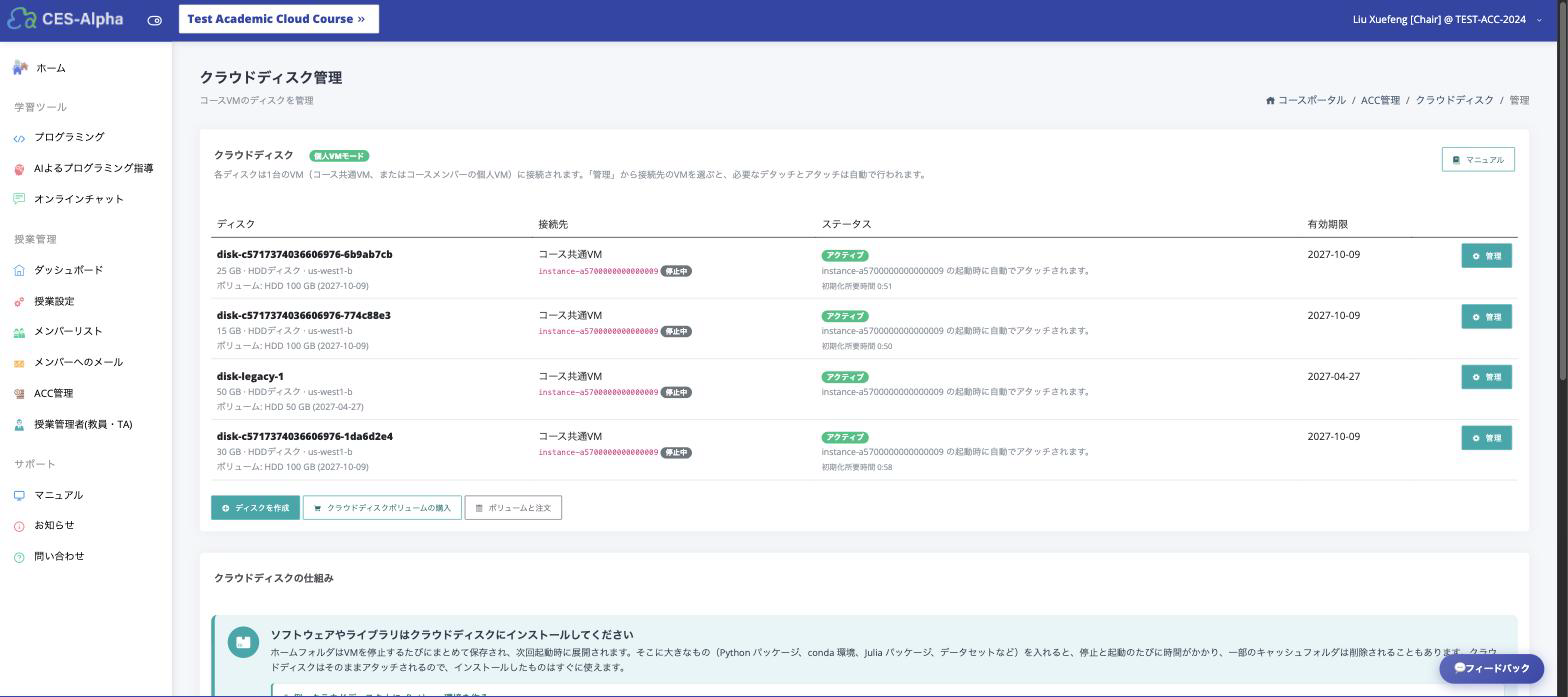Click the ダッシュボード house icon
This screenshot has height=697, width=1568.
click(19, 270)
